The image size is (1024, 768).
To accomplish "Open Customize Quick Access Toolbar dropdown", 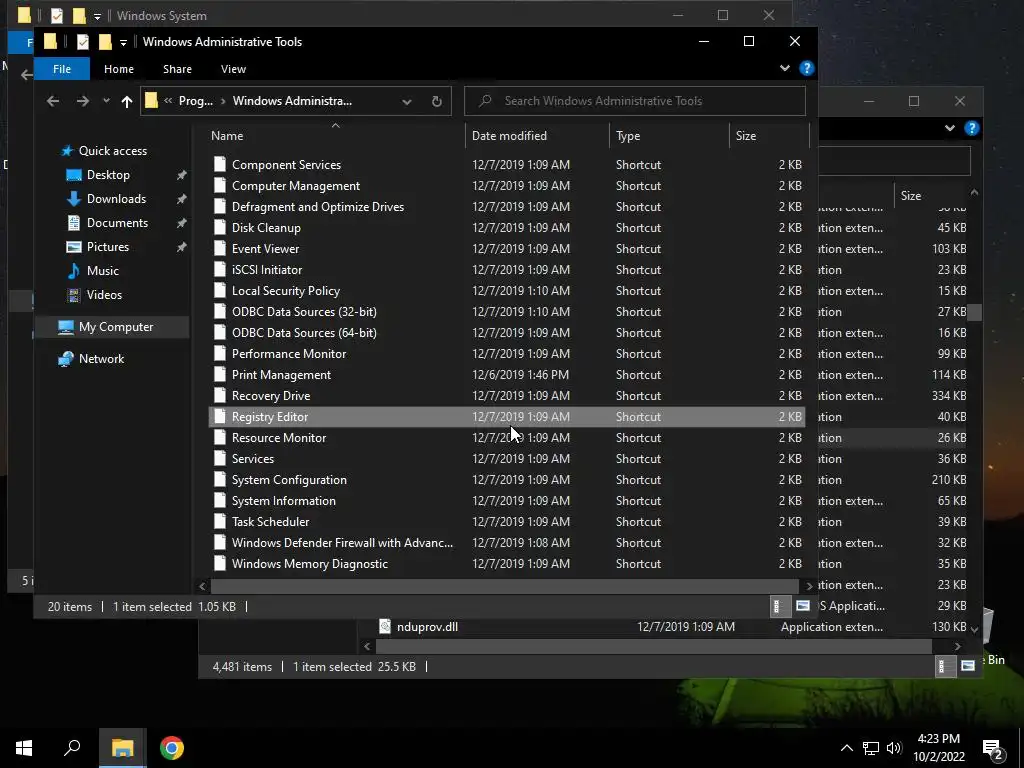I will (x=123, y=42).
